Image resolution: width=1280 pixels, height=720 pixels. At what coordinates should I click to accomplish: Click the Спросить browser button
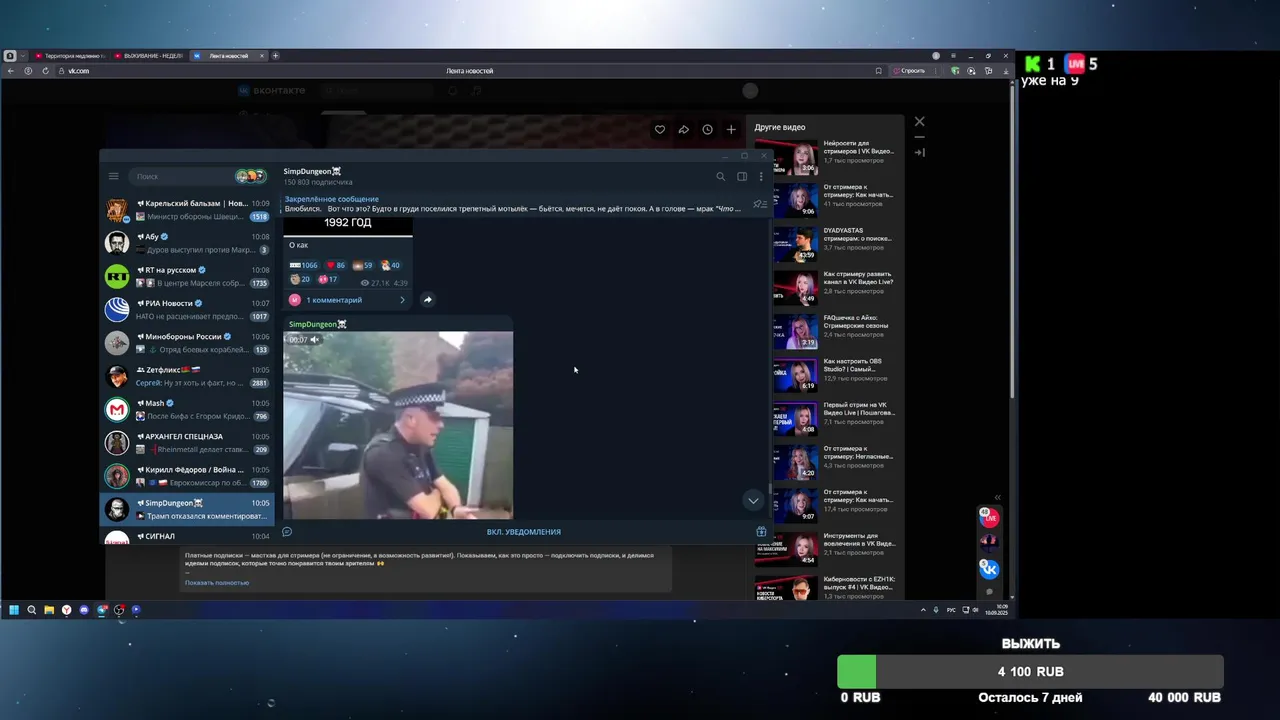(x=910, y=71)
